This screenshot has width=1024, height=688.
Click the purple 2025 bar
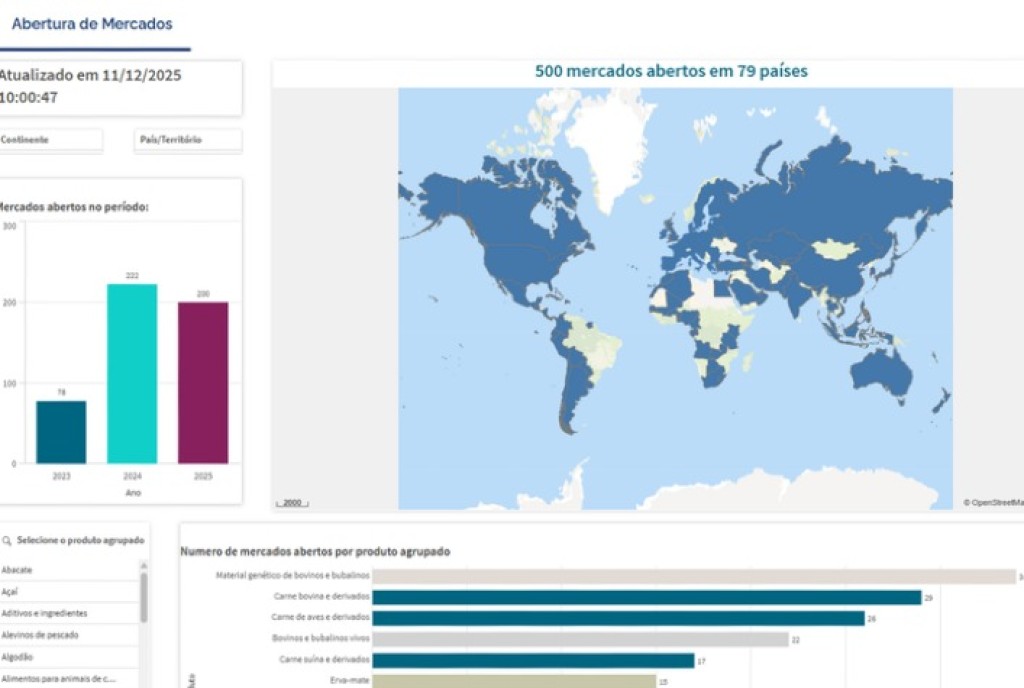tap(203, 383)
